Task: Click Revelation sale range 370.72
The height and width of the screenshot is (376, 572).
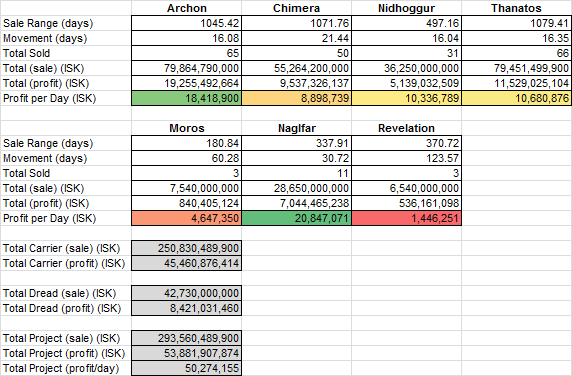Action: click(406, 143)
